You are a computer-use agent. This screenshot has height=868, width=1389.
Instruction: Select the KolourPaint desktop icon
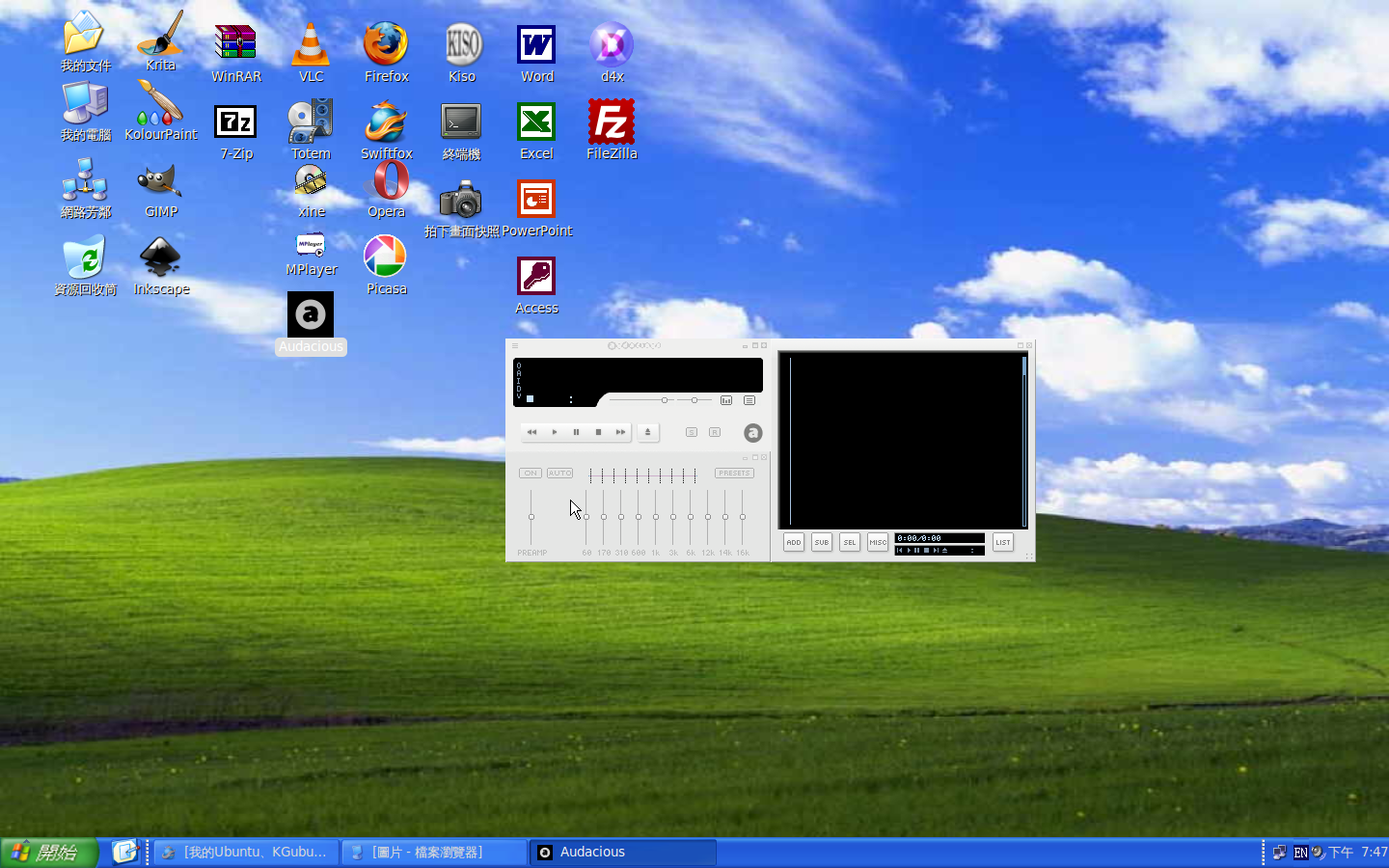(x=160, y=111)
